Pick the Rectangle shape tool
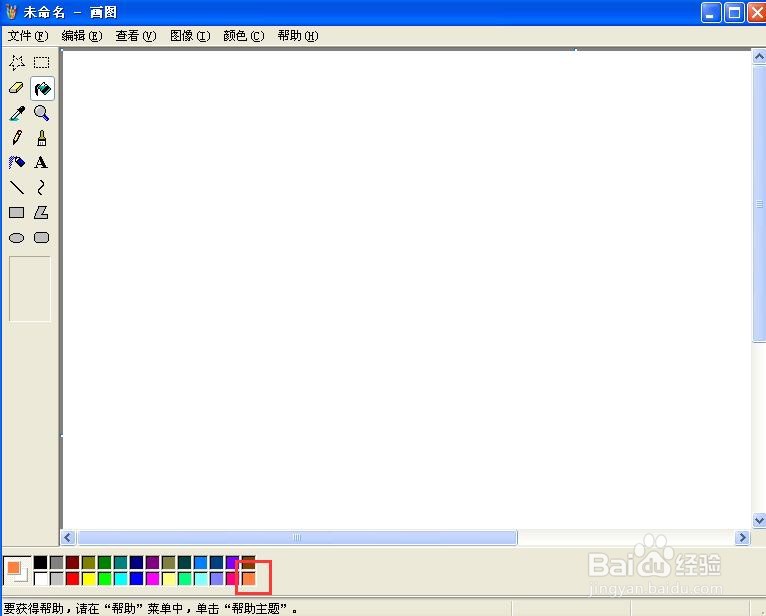 [x=17, y=212]
